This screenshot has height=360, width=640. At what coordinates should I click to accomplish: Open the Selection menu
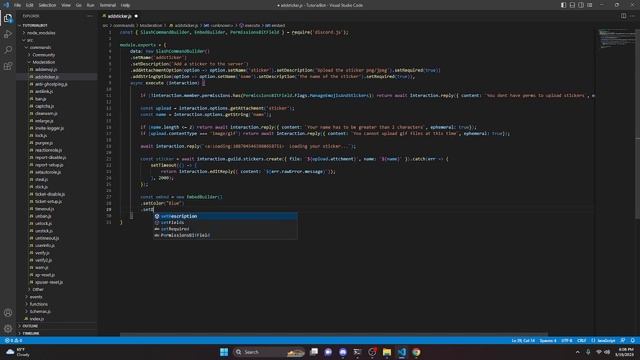[47, 5]
